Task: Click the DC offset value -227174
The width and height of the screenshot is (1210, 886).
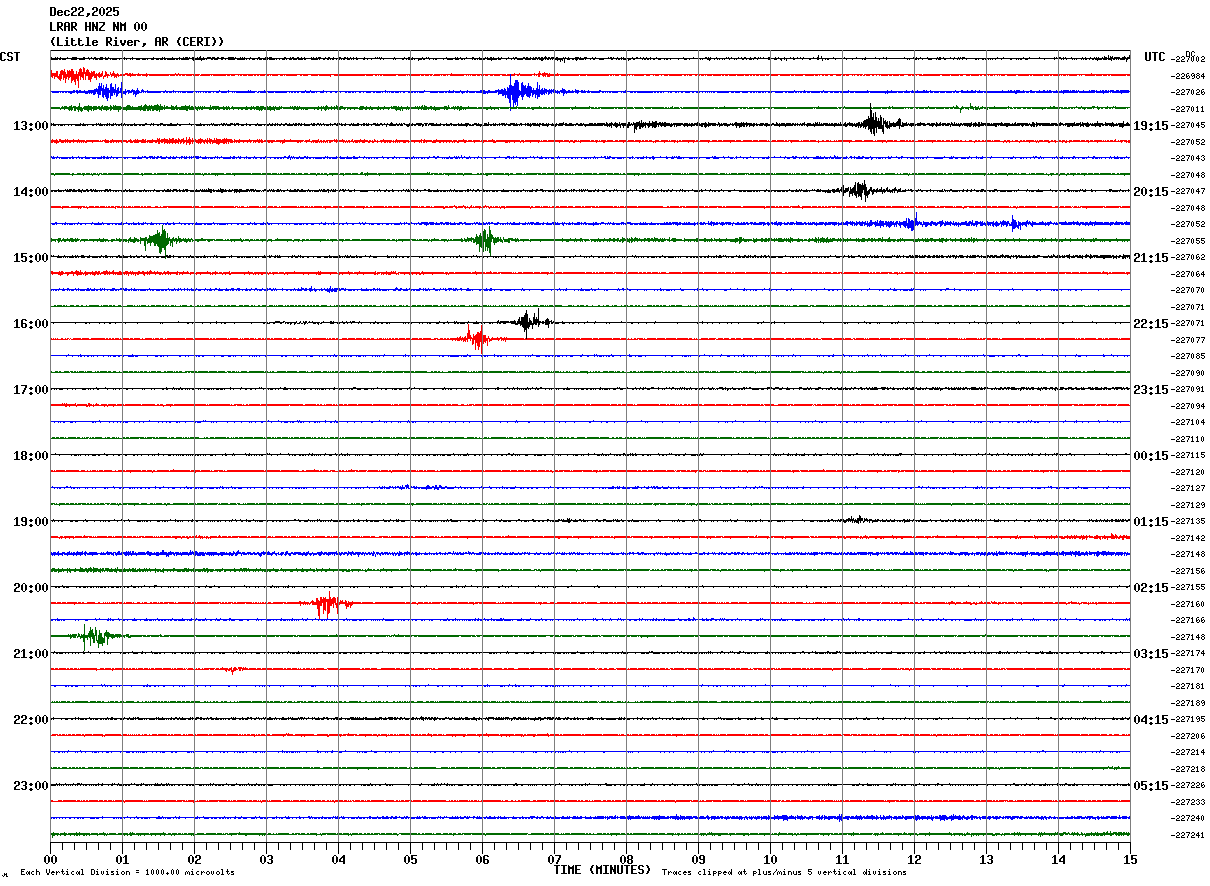Action: pyautogui.click(x=1187, y=654)
